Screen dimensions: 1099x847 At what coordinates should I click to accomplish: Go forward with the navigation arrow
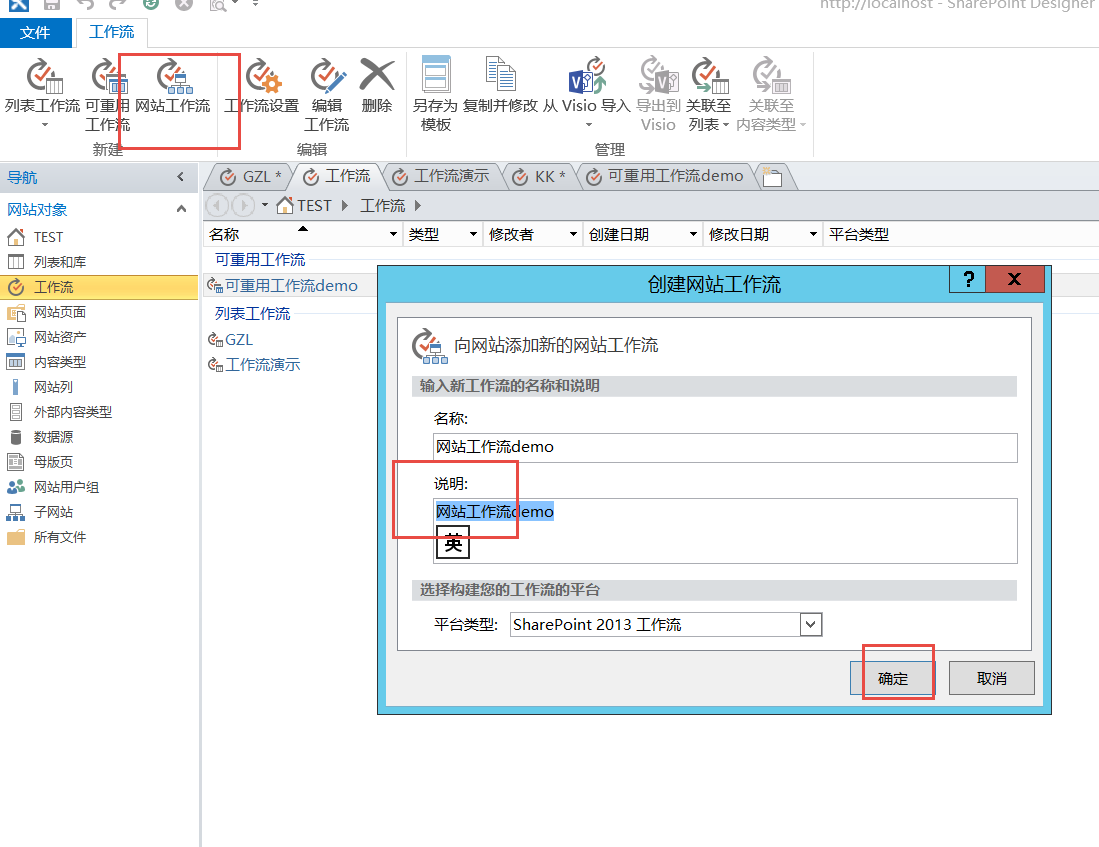coord(243,205)
